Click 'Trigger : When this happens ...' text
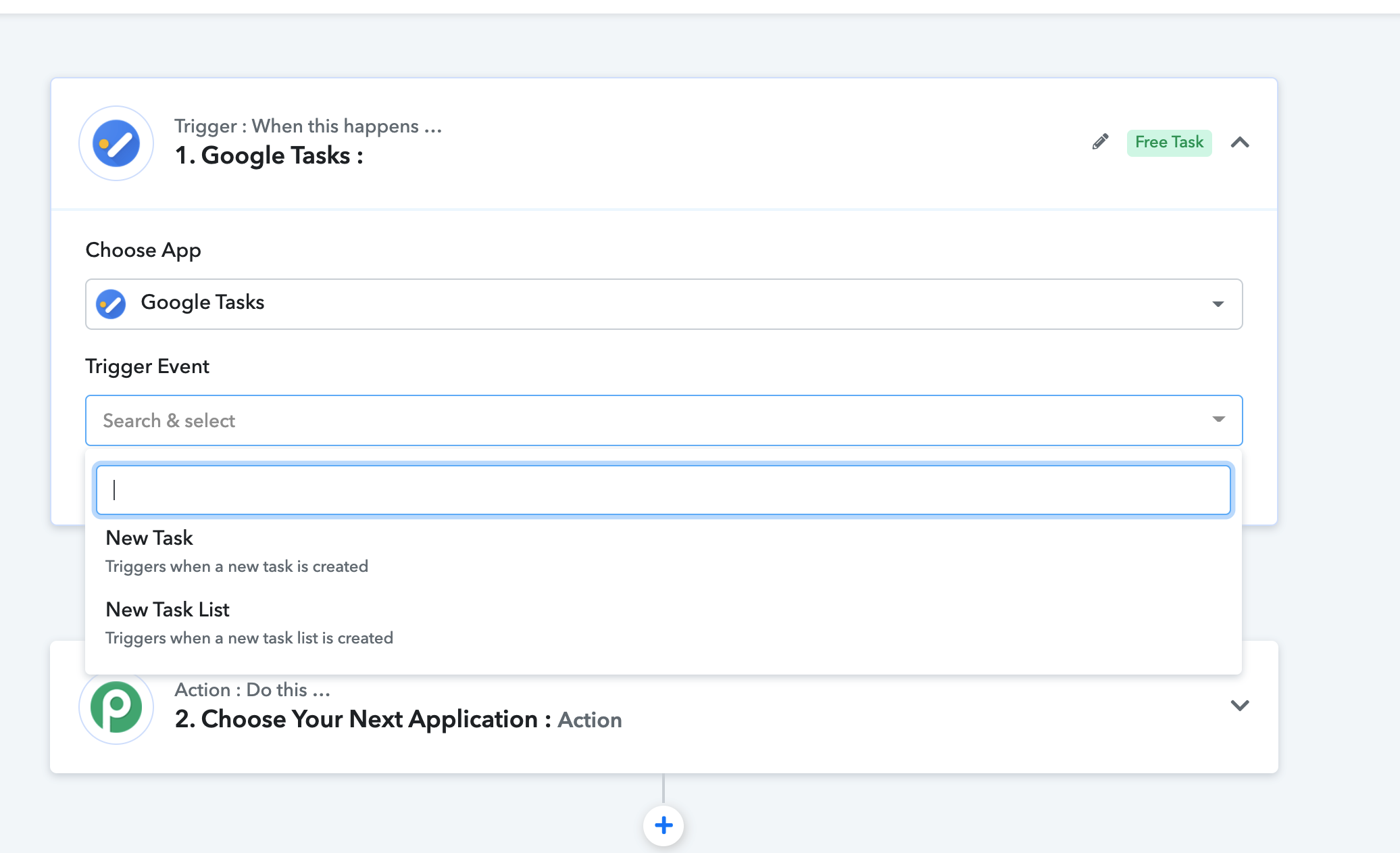This screenshot has height=853, width=1400. [308, 126]
